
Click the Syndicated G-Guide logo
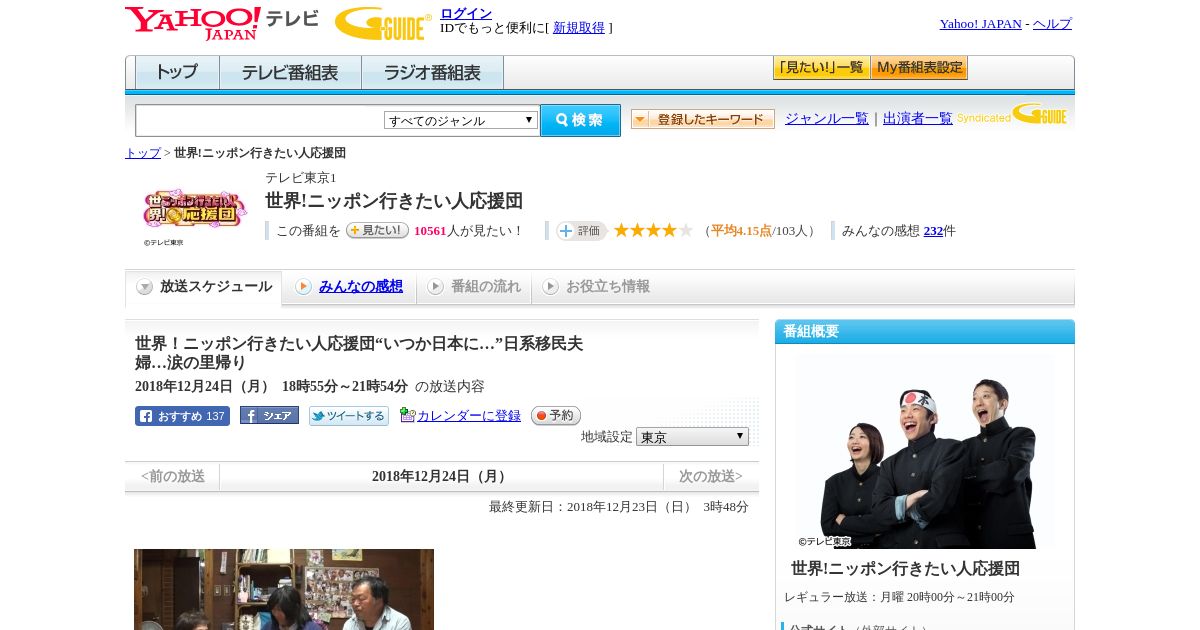[1012, 114]
